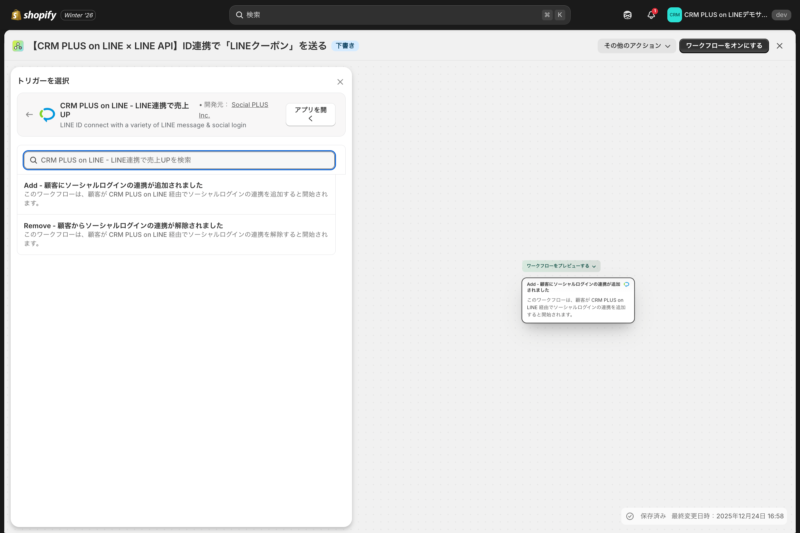Expand the ワークフローをプレビューする dropdown
Viewport: 800px width, 533px height.
[561, 266]
